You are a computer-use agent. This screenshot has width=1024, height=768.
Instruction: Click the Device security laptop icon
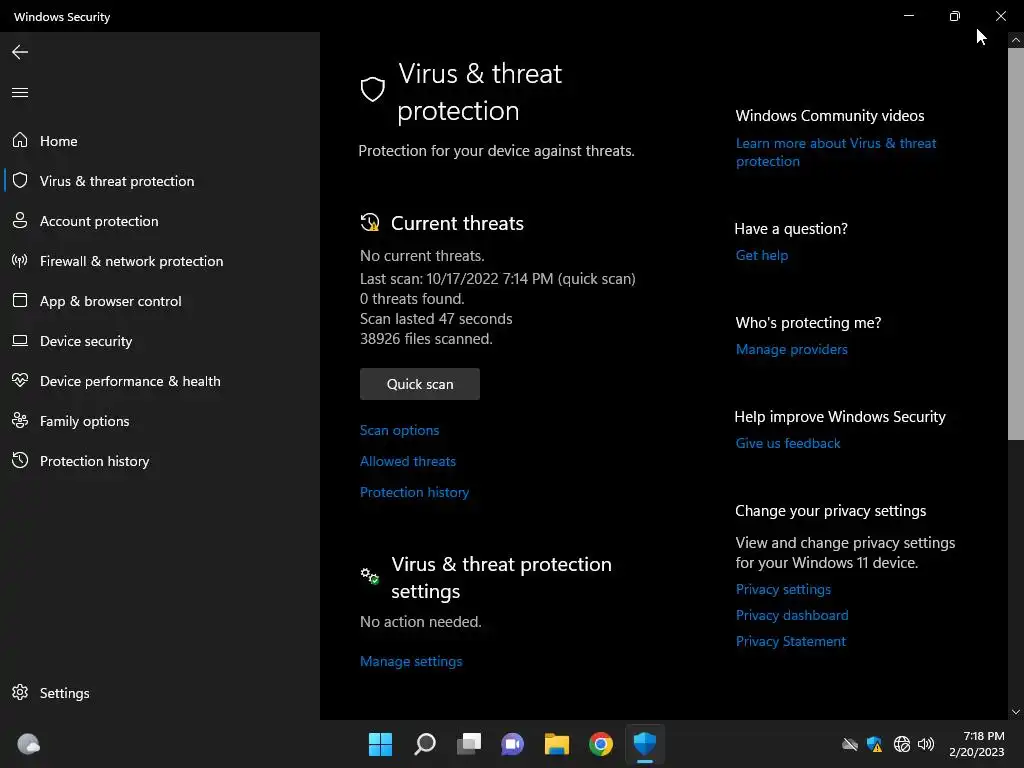tap(20, 341)
